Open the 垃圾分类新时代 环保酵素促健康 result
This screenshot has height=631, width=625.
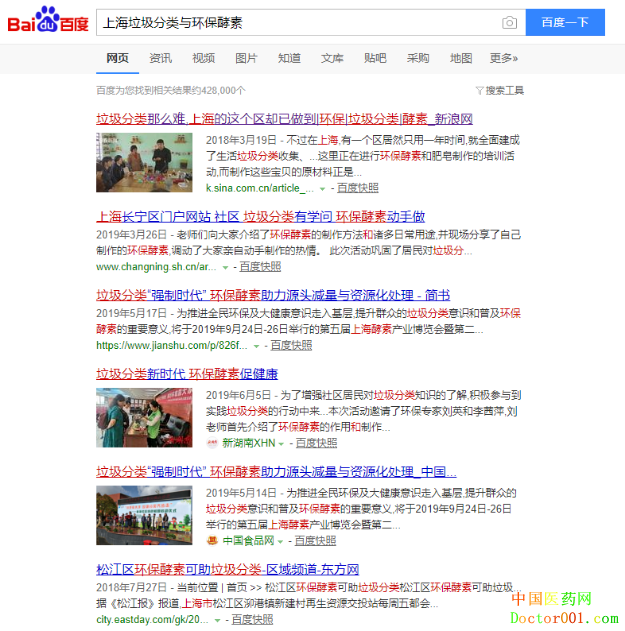pos(186,374)
